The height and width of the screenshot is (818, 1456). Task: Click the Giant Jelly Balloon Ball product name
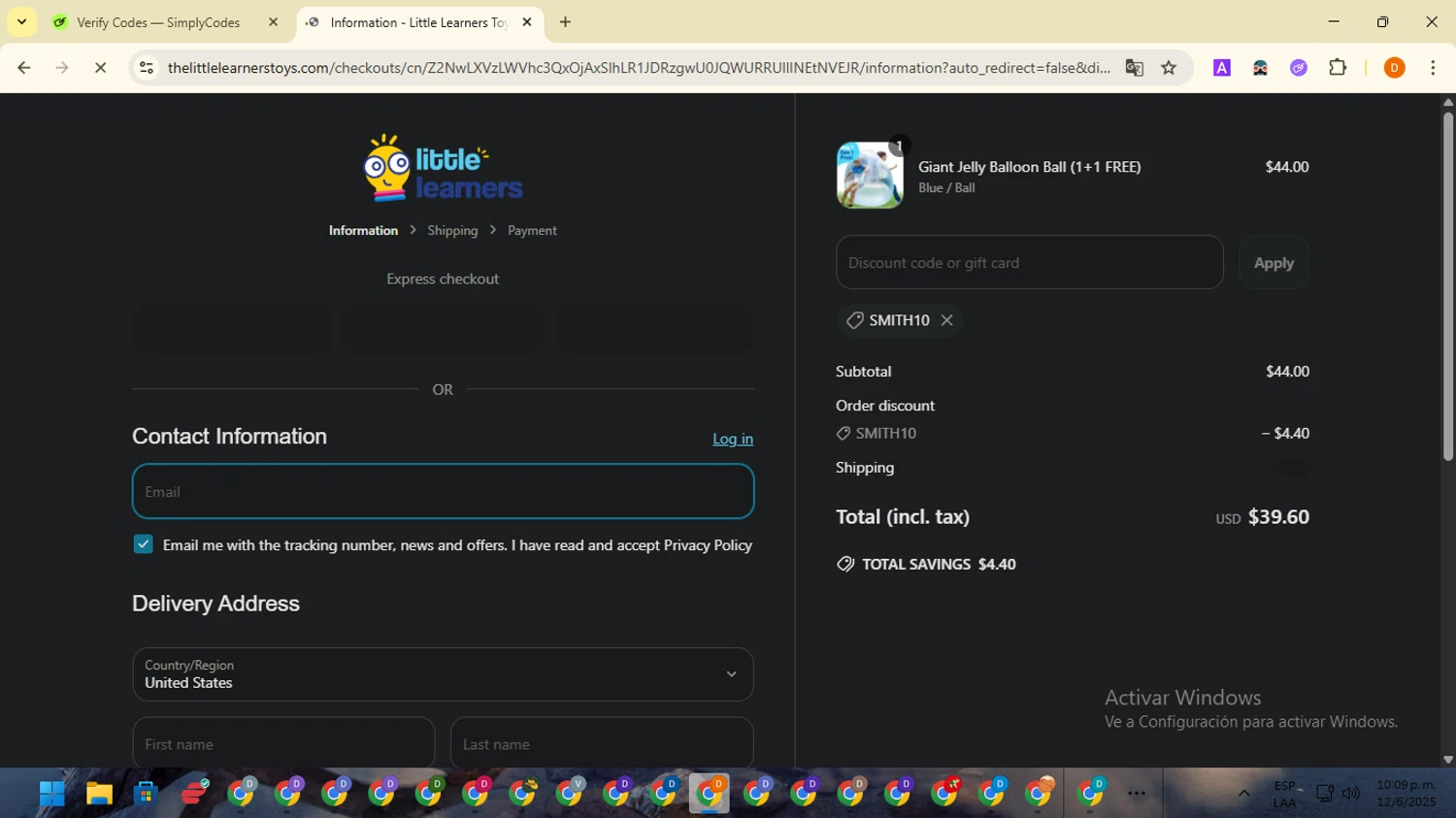point(1030,167)
